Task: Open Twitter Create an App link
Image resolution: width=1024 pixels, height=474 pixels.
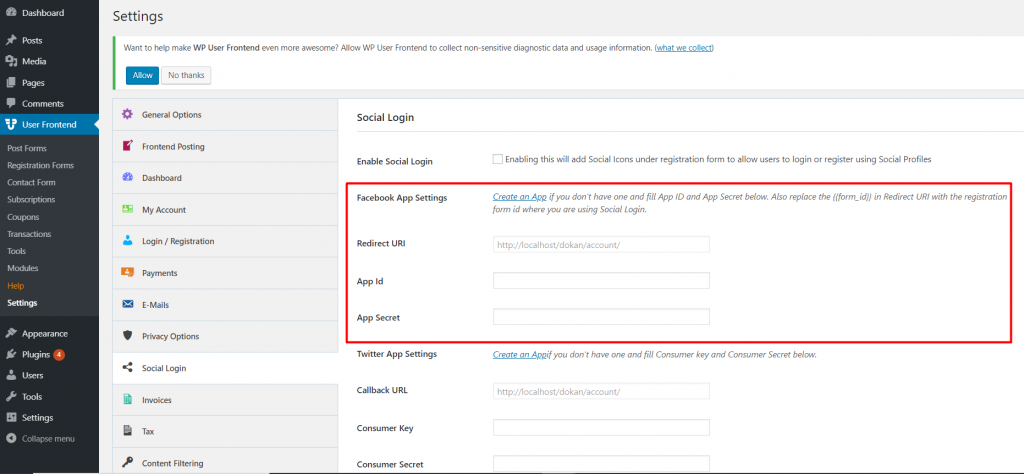Action: pyautogui.click(x=520, y=355)
